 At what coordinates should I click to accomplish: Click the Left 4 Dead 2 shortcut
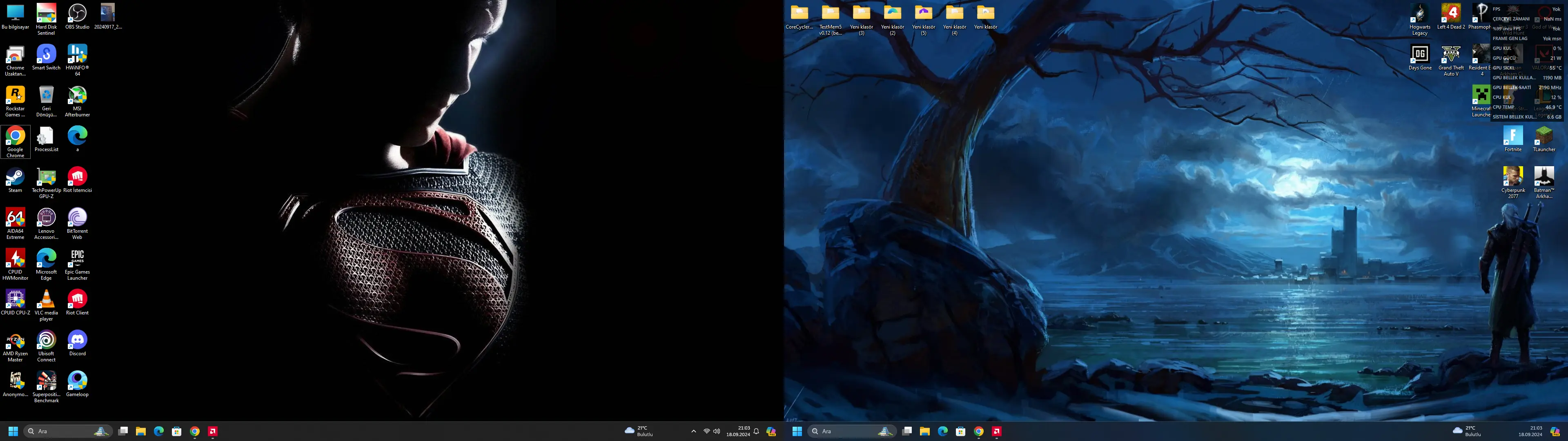(x=1451, y=17)
